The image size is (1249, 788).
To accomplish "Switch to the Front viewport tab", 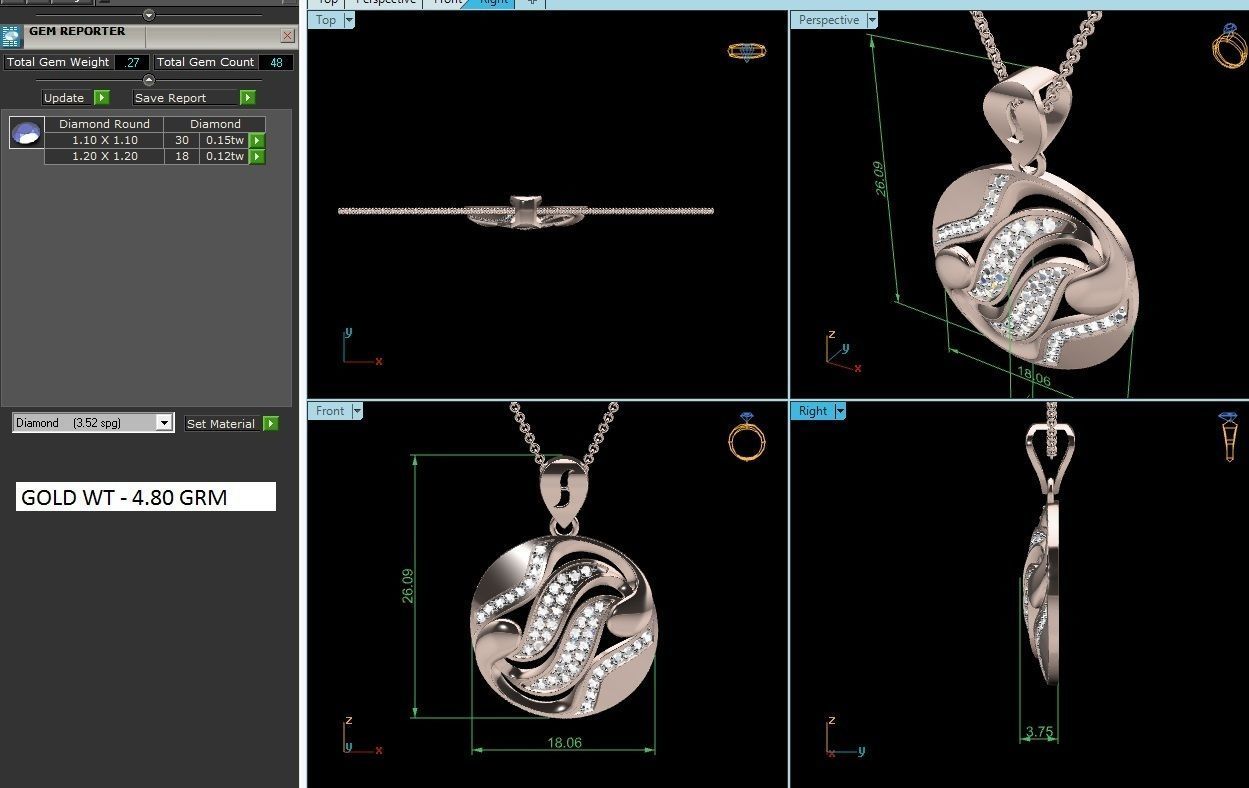I will [x=447, y=3].
